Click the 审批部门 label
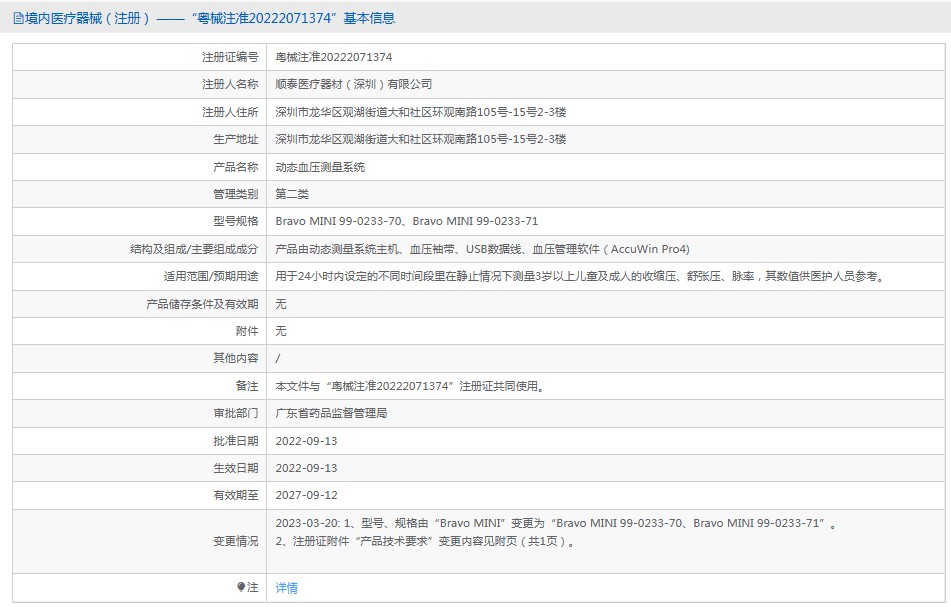 pos(235,414)
